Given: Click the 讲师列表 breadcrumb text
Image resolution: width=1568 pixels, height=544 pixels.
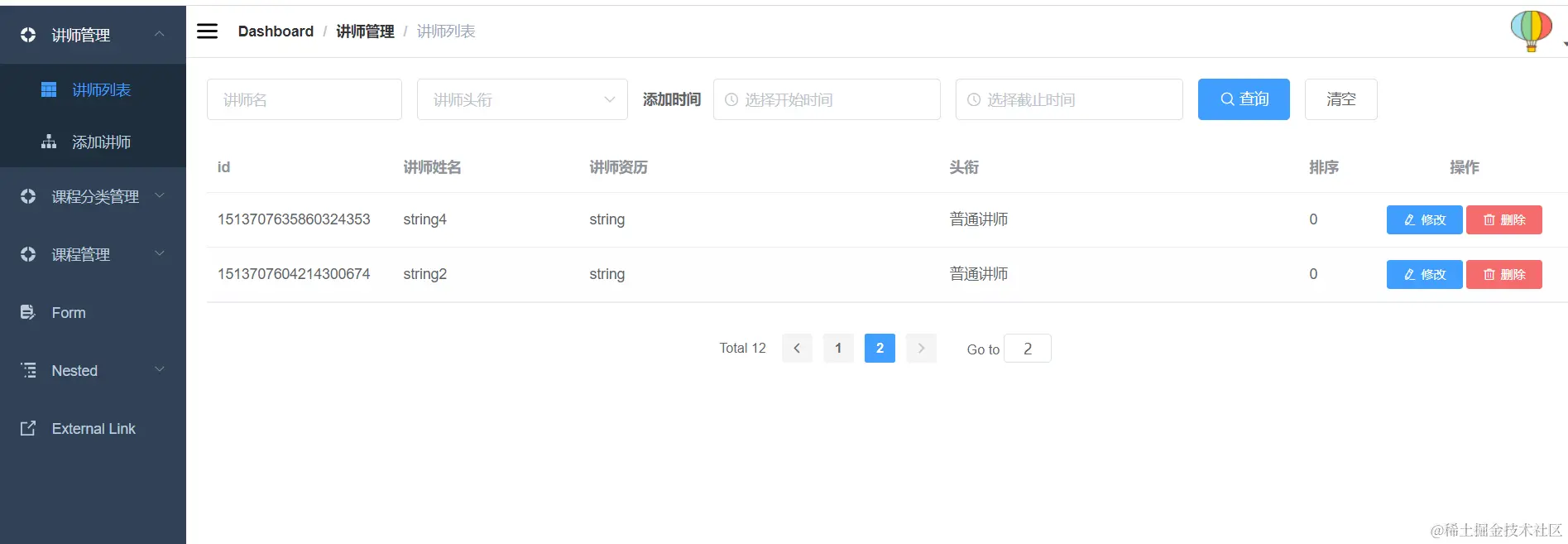Looking at the screenshot, I should tap(446, 31).
